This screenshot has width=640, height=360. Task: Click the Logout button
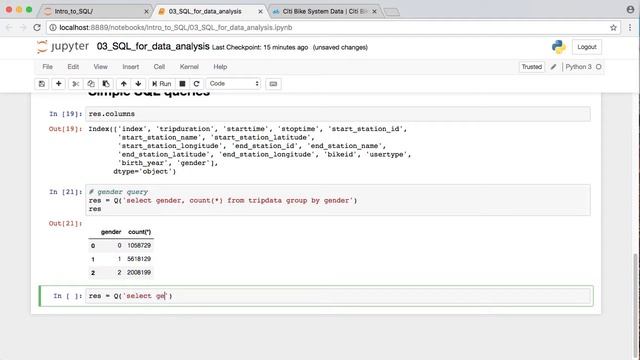click(x=587, y=47)
